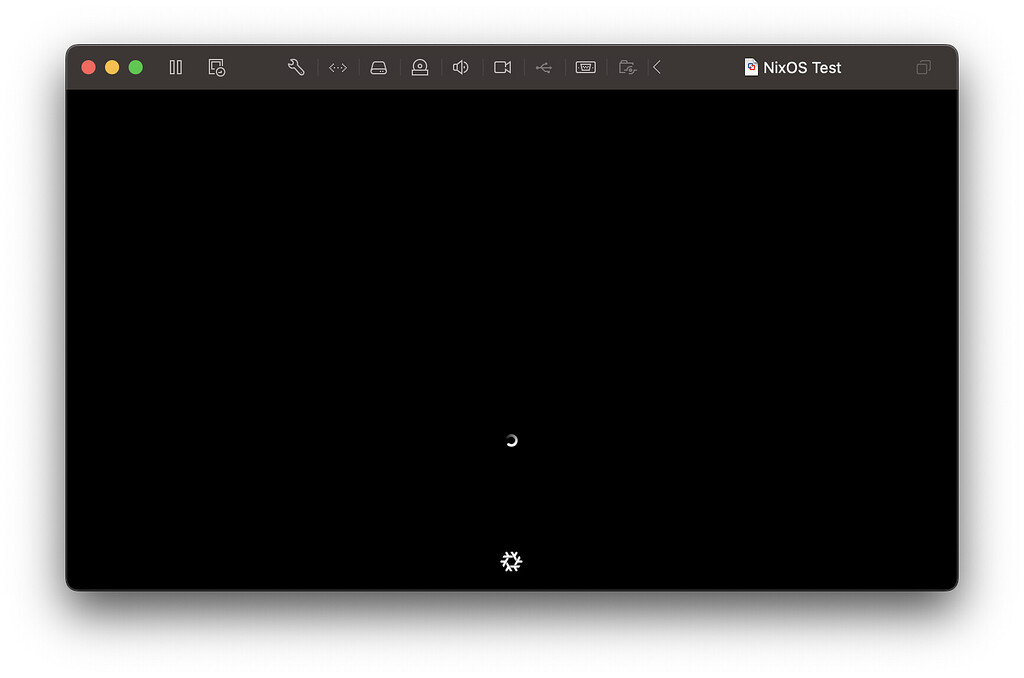1024x678 pixels.
Task: Restart the NixOS Test virtual machine
Action: pyautogui.click(x=216, y=67)
